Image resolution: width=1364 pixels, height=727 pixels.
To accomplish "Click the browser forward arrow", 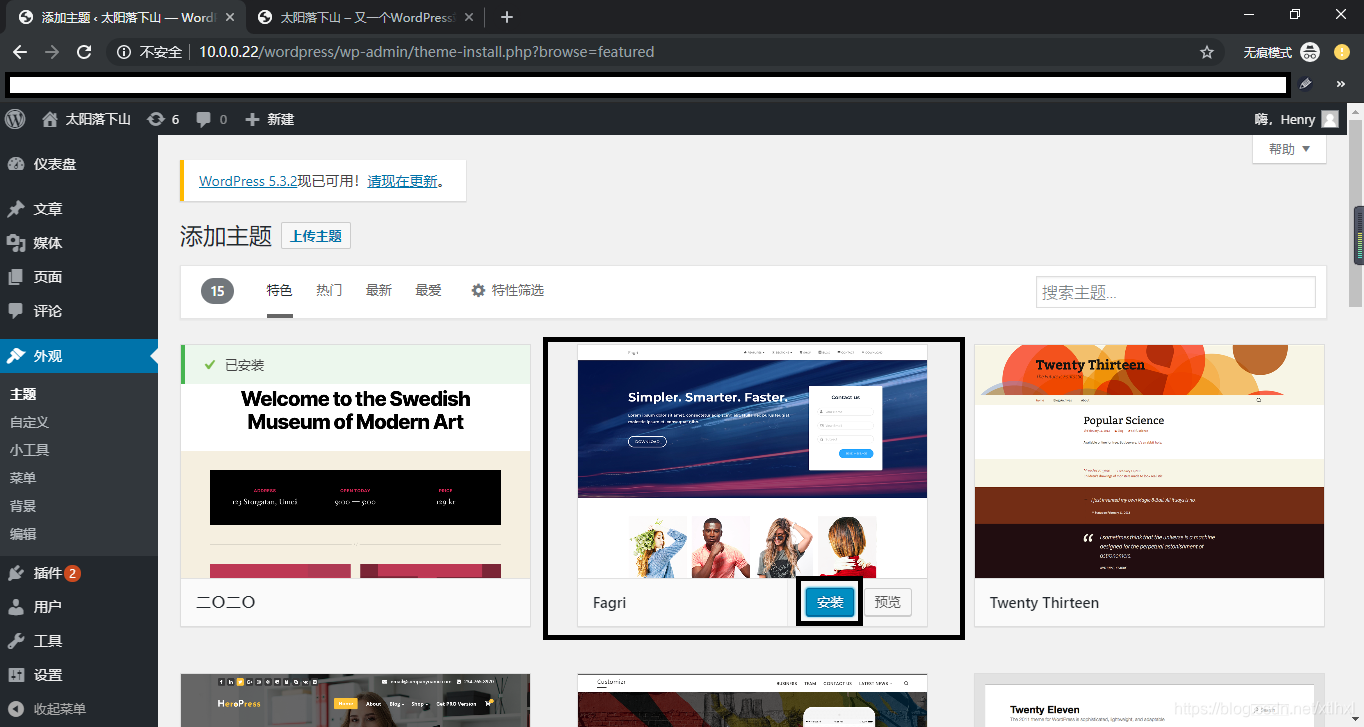I will (52, 52).
